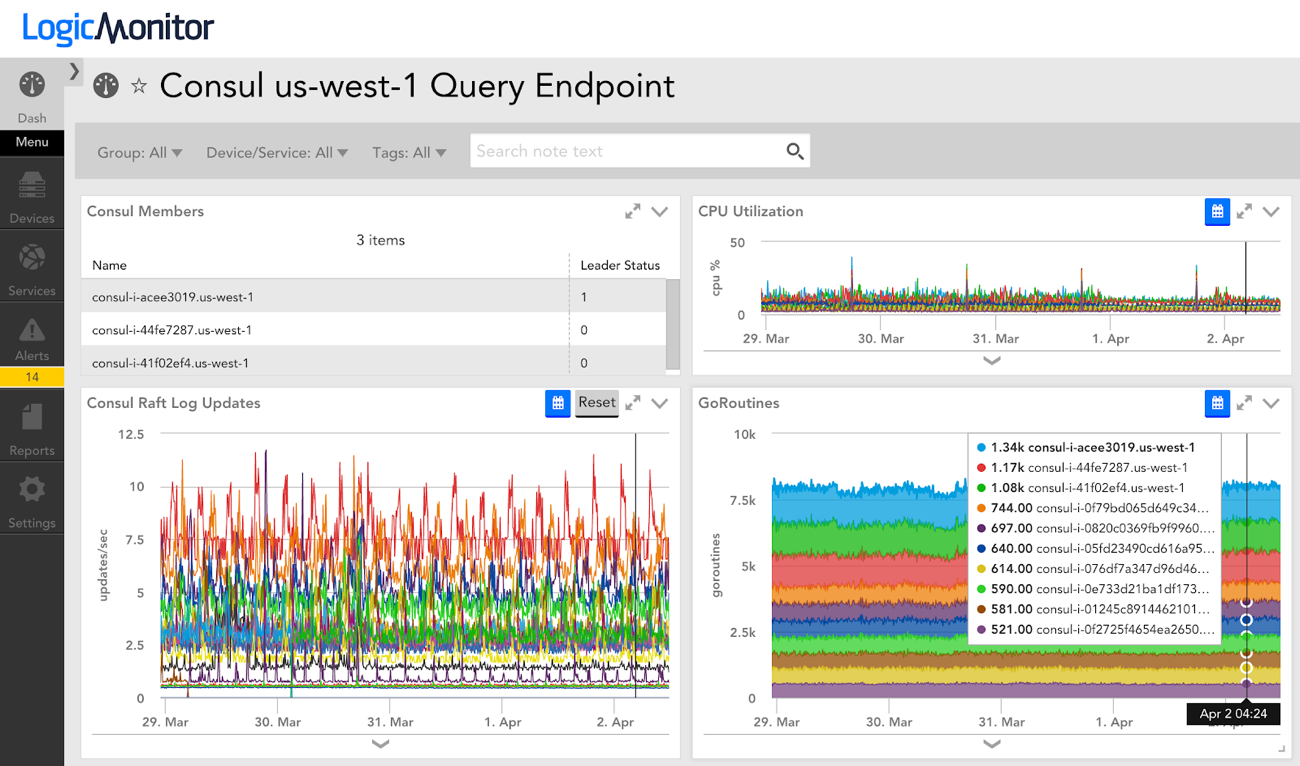Select row consul-i-acee3019.us-west-1
This screenshot has width=1300, height=766.
point(374,297)
